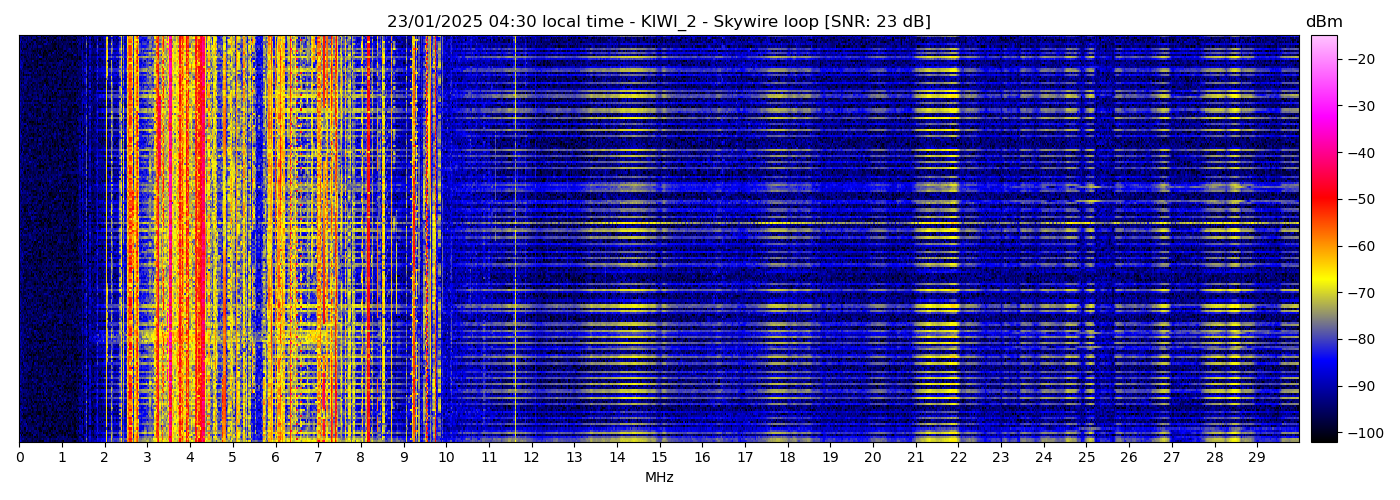Click the yellow band between 21 and 22 MHz
The image size is (1400, 500).
pyautogui.click(x=937, y=240)
